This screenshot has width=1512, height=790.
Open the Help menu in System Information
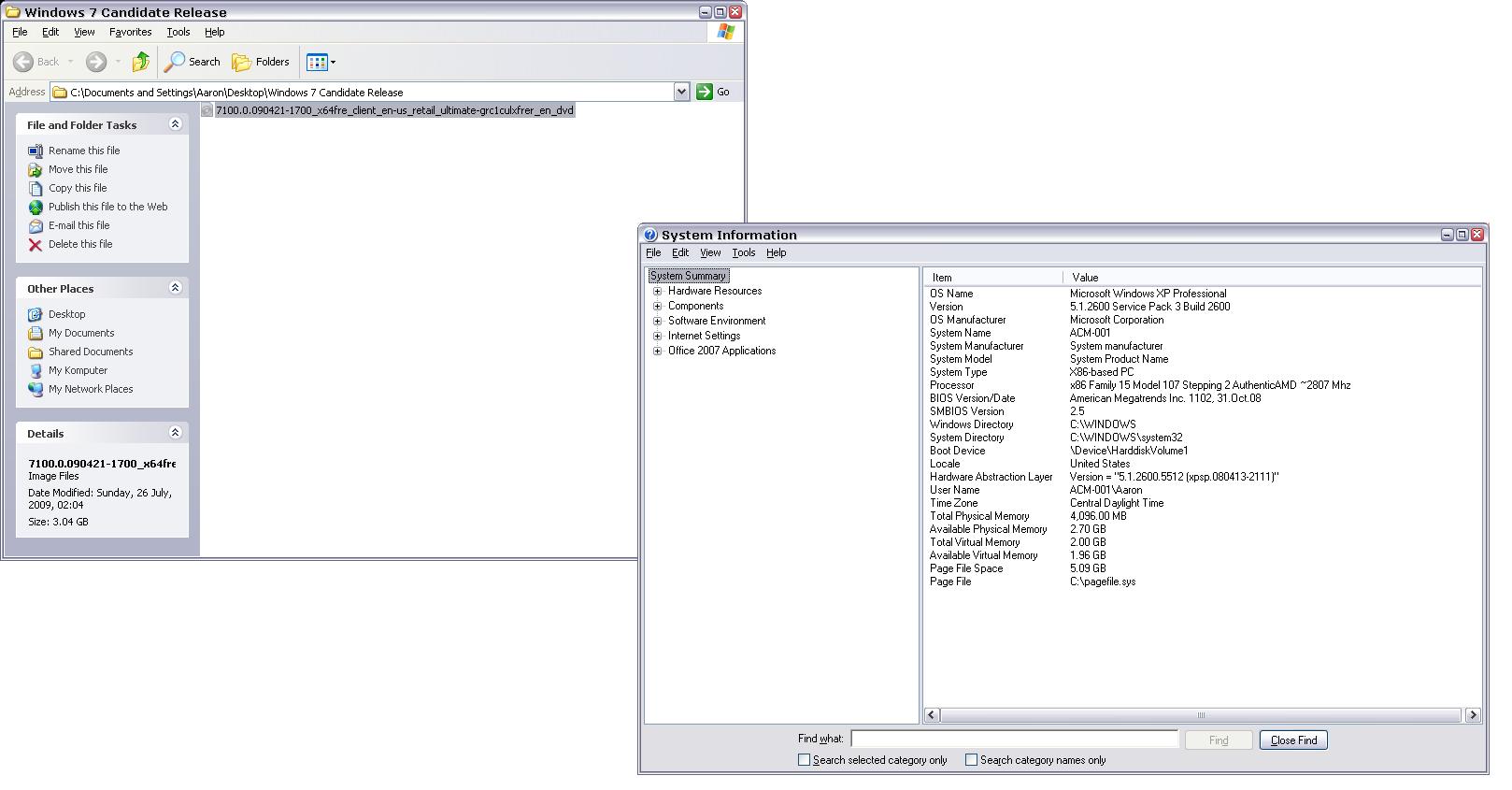(777, 252)
